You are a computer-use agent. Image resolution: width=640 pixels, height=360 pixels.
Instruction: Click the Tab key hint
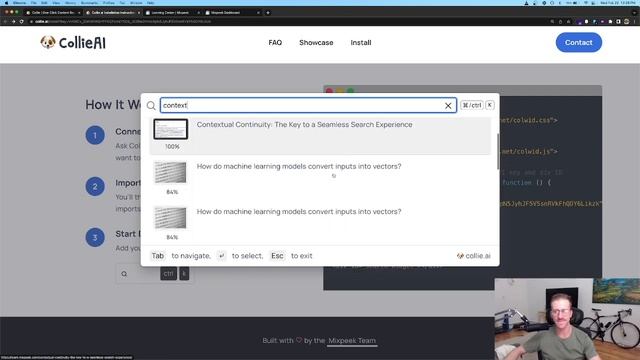coord(158,256)
